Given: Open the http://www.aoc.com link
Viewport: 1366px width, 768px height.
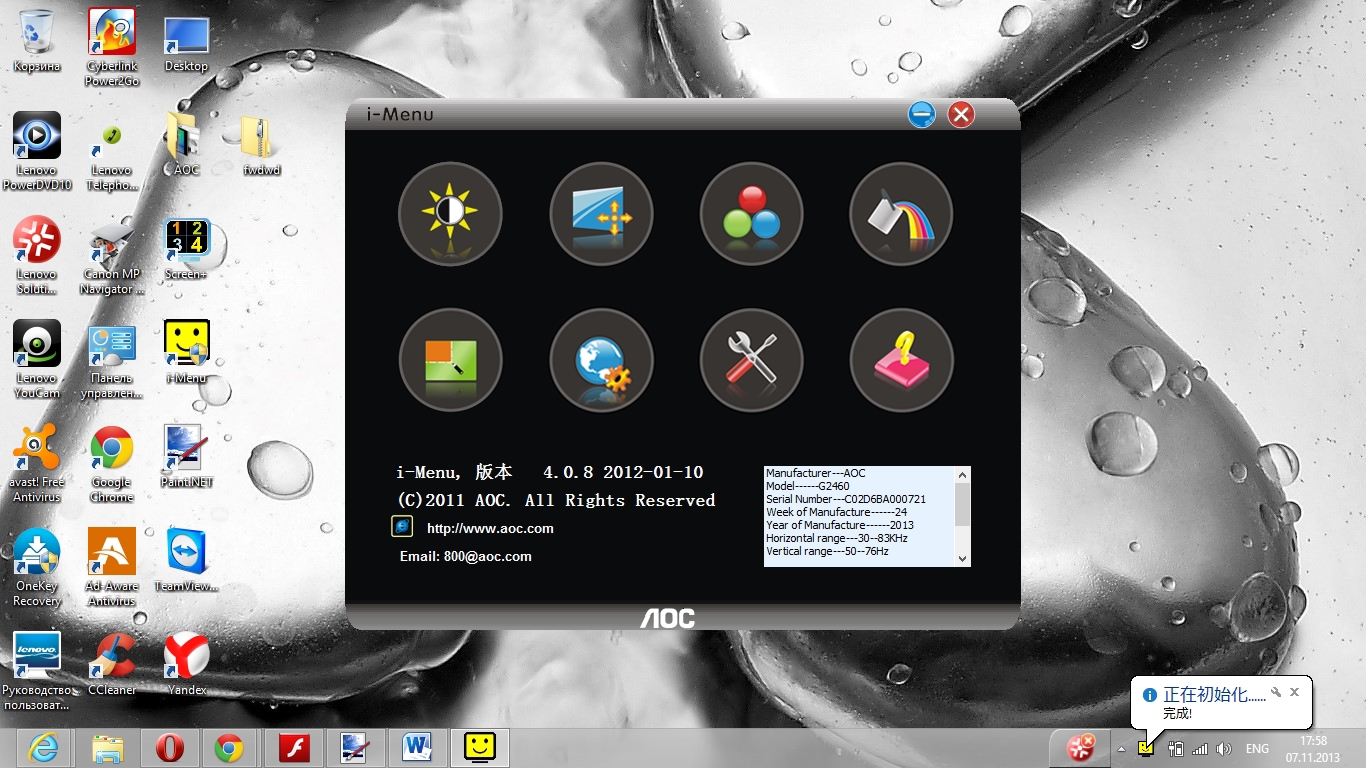Looking at the screenshot, I should (490, 528).
